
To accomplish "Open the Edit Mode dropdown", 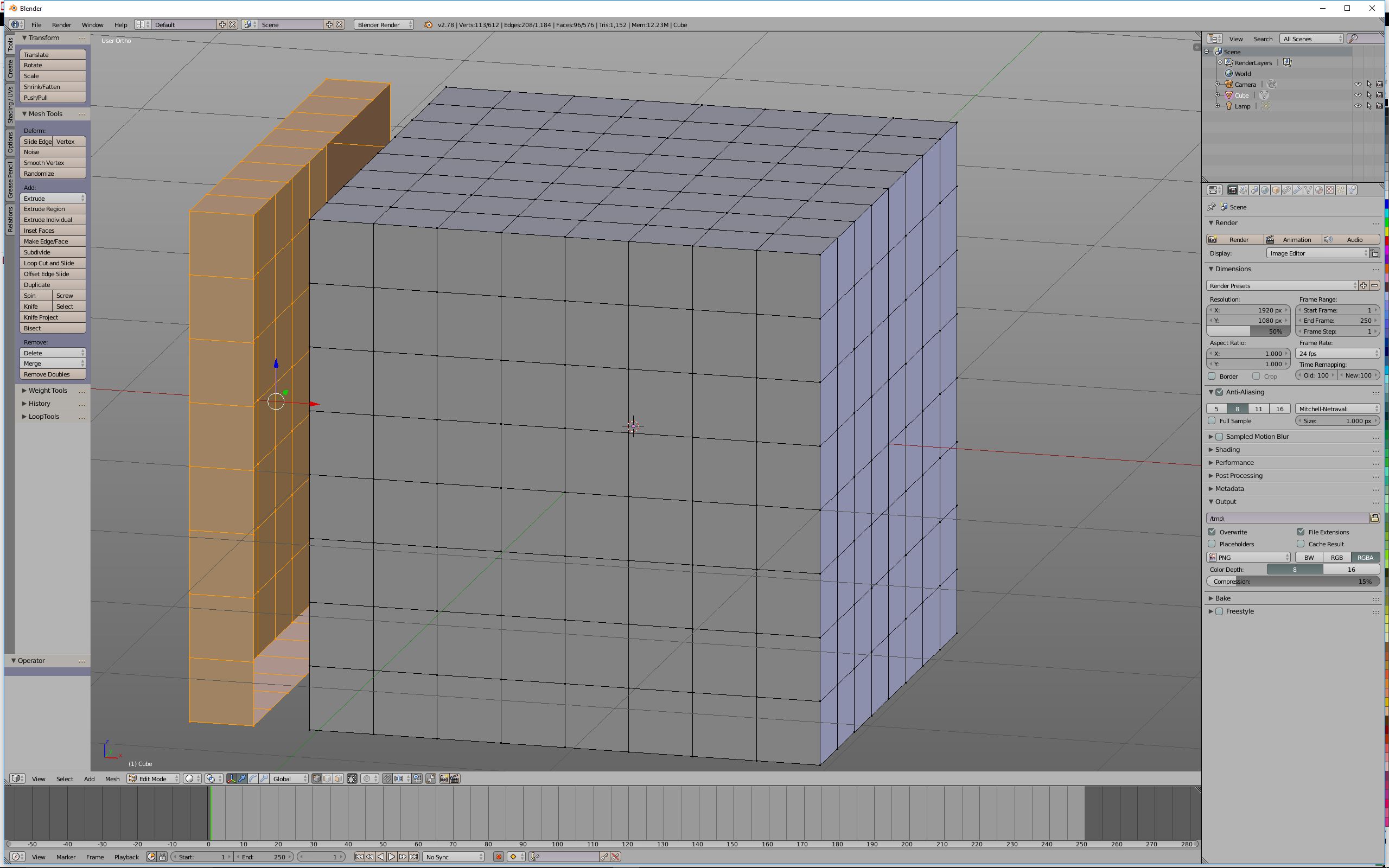I will pyautogui.click(x=152, y=778).
